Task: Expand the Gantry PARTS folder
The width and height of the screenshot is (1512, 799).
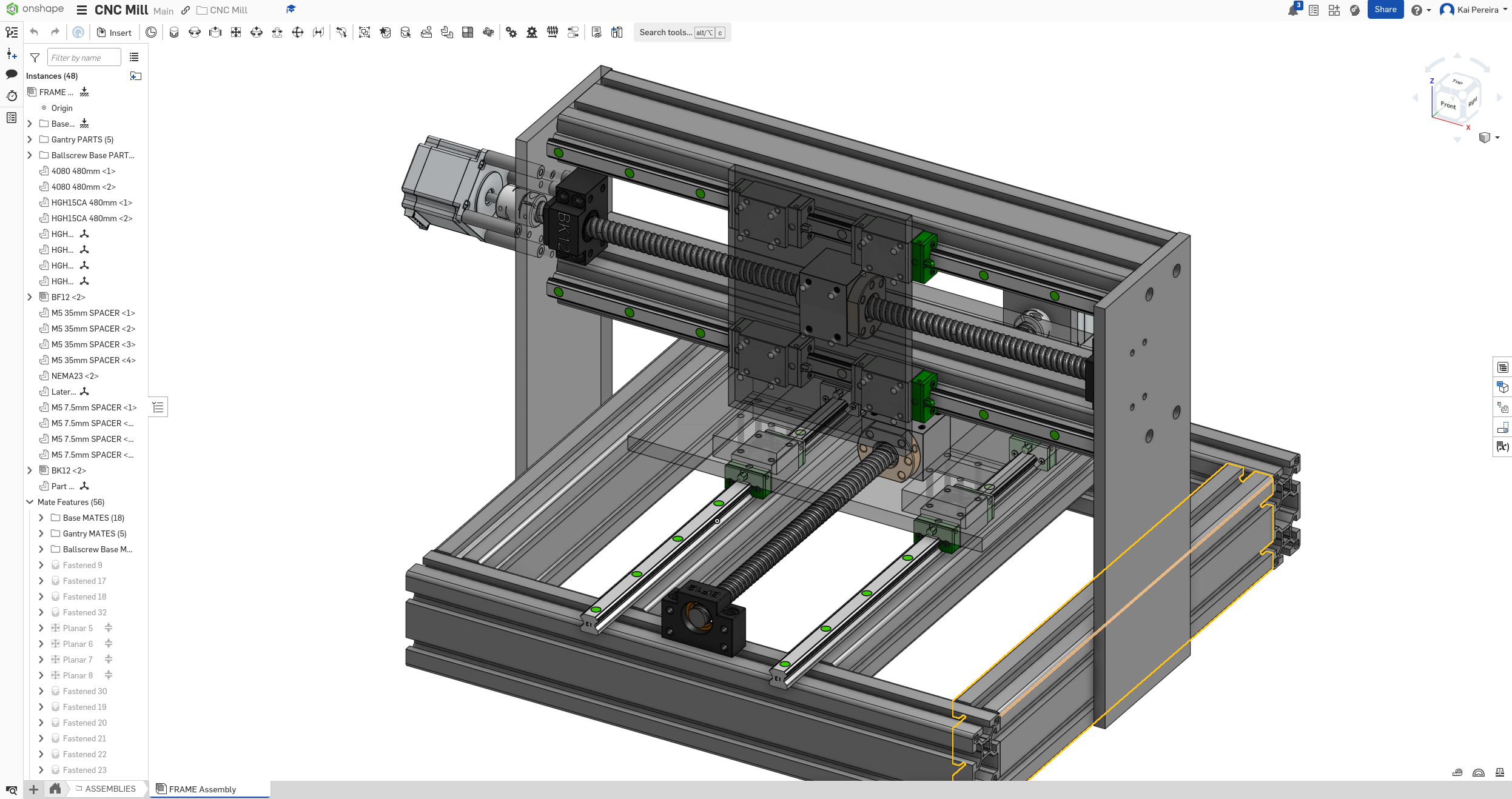Action: click(30, 139)
